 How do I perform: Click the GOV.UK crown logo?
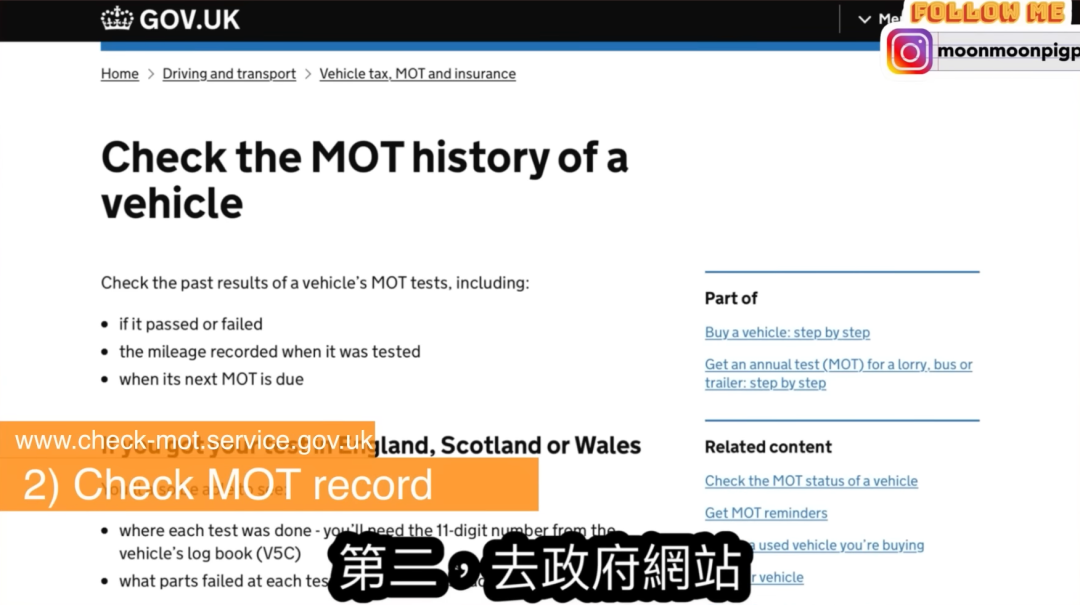(x=117, y=19)
